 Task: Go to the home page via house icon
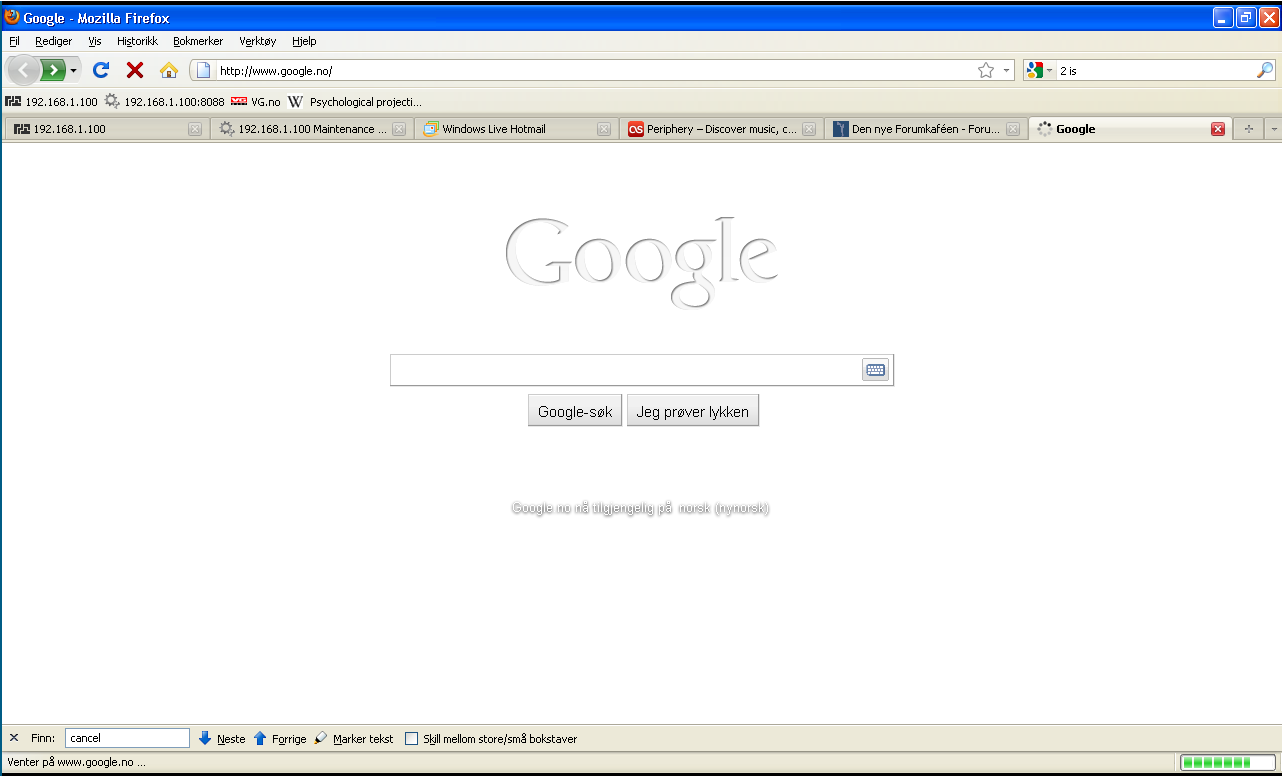169,70
